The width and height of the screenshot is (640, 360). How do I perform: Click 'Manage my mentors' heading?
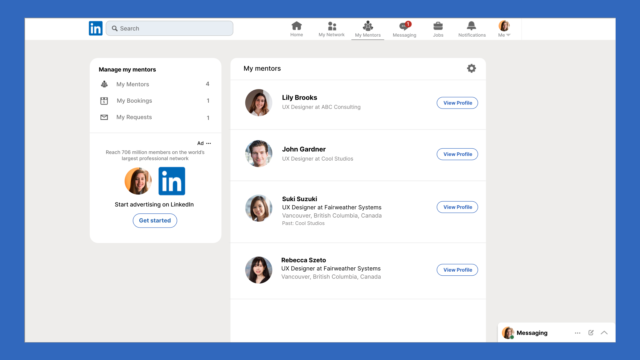[127, 69]
